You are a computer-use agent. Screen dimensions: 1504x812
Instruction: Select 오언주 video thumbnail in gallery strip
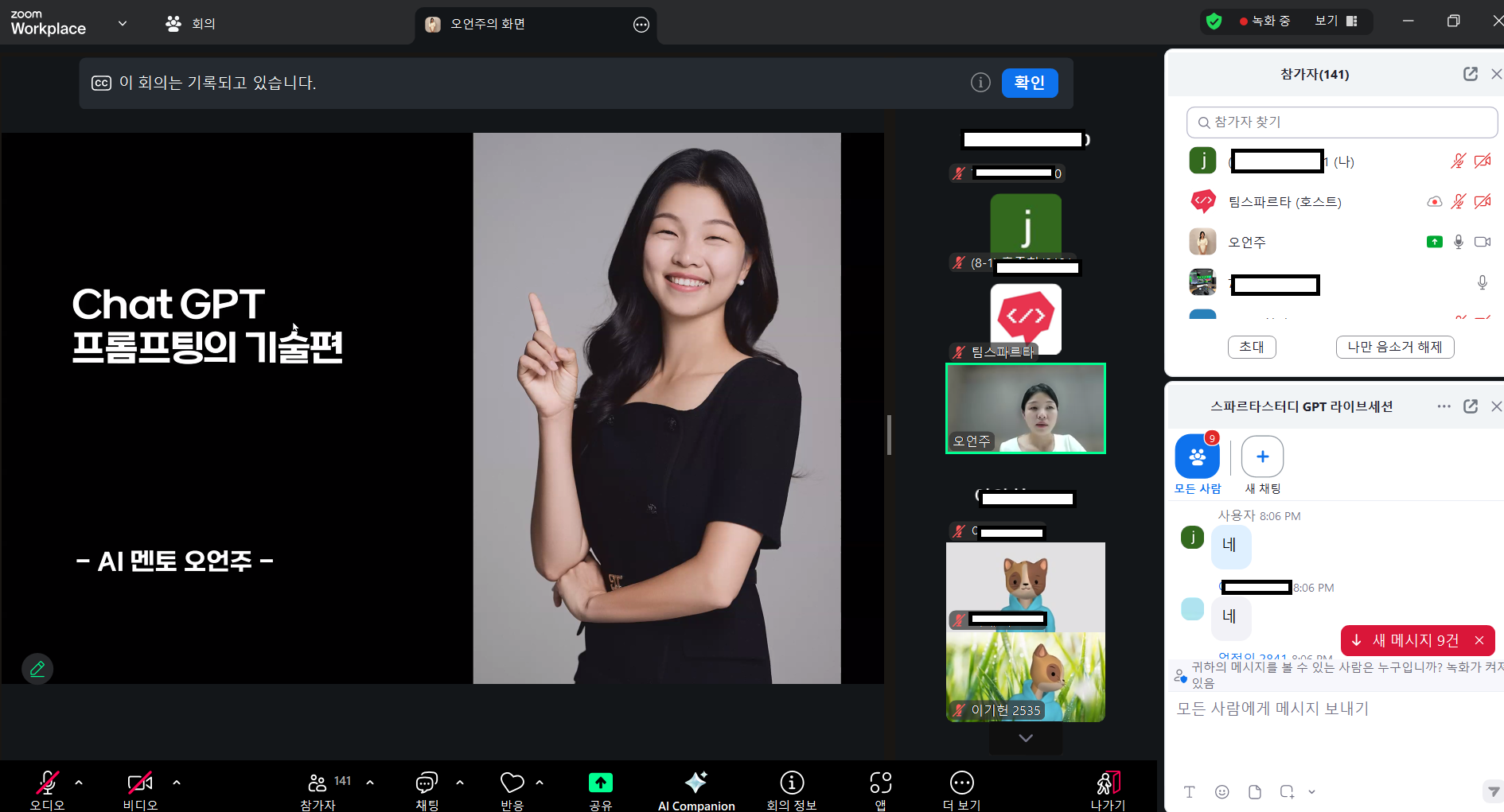1026,409
